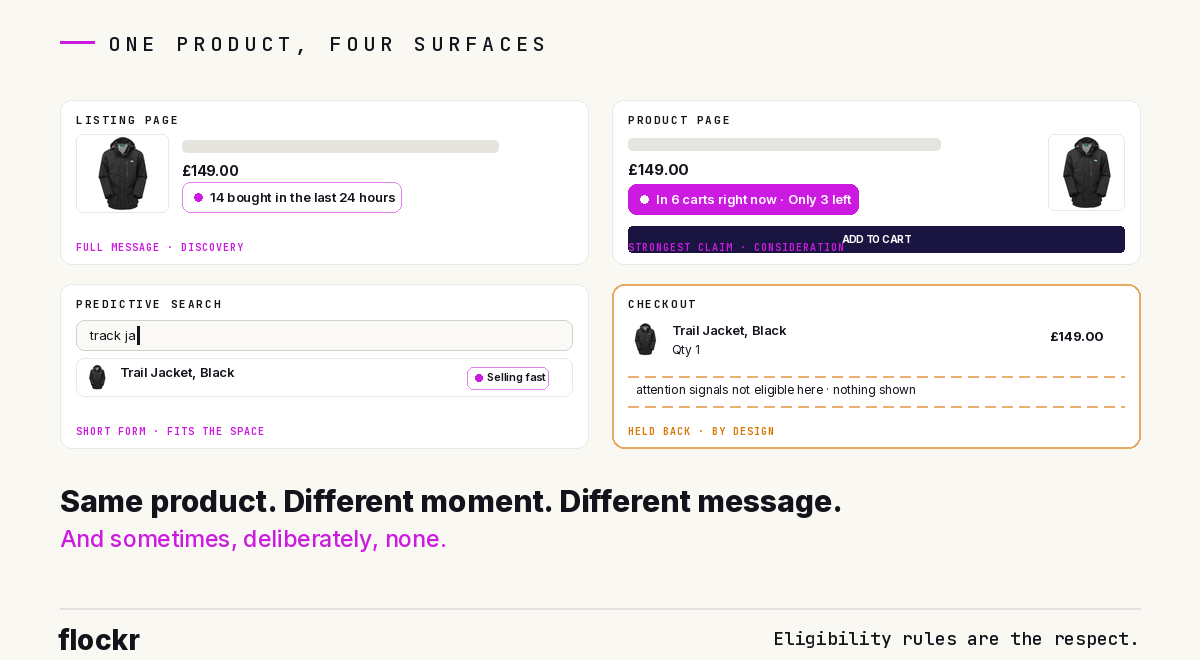Click the small jacket icon in search result
This screenshot has width=1200, height=660.
(97, 377)
